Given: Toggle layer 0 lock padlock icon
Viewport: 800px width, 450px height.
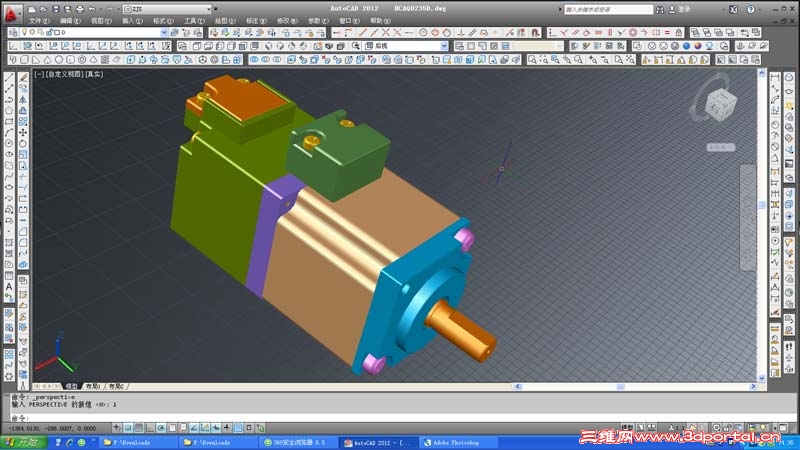Looking at the screenshot, I should click(49, 32).
